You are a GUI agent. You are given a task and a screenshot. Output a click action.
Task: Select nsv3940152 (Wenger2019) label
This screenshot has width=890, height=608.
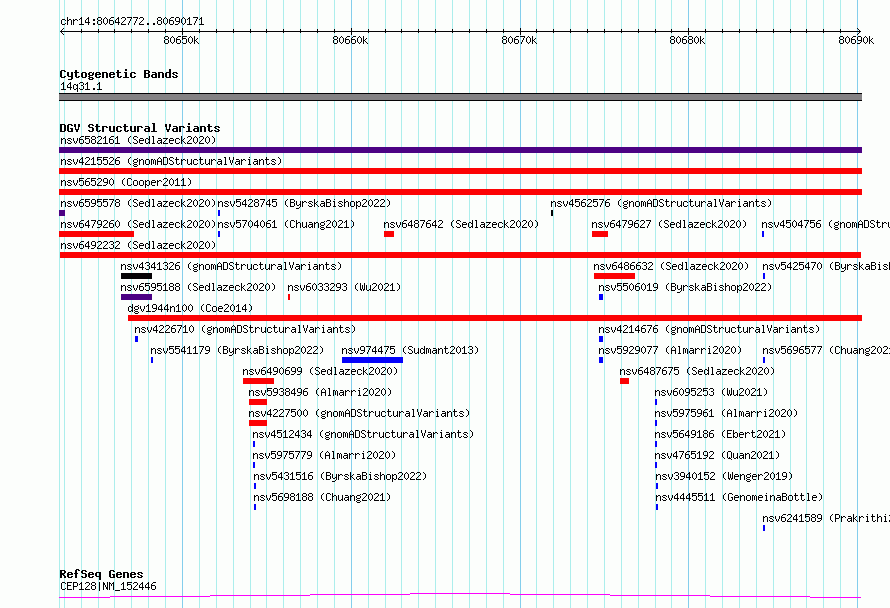click(724, 476)
